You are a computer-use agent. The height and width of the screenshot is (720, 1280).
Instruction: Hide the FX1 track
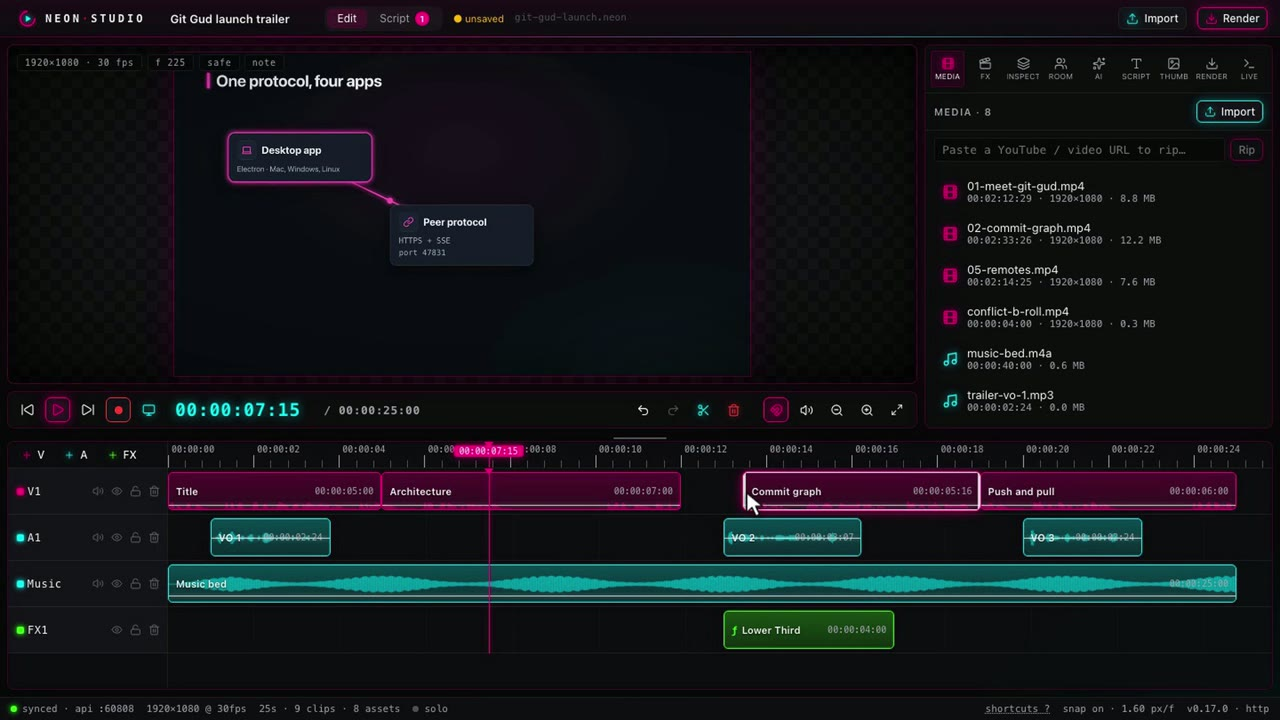pyautogui.click(x=116, y=630)
